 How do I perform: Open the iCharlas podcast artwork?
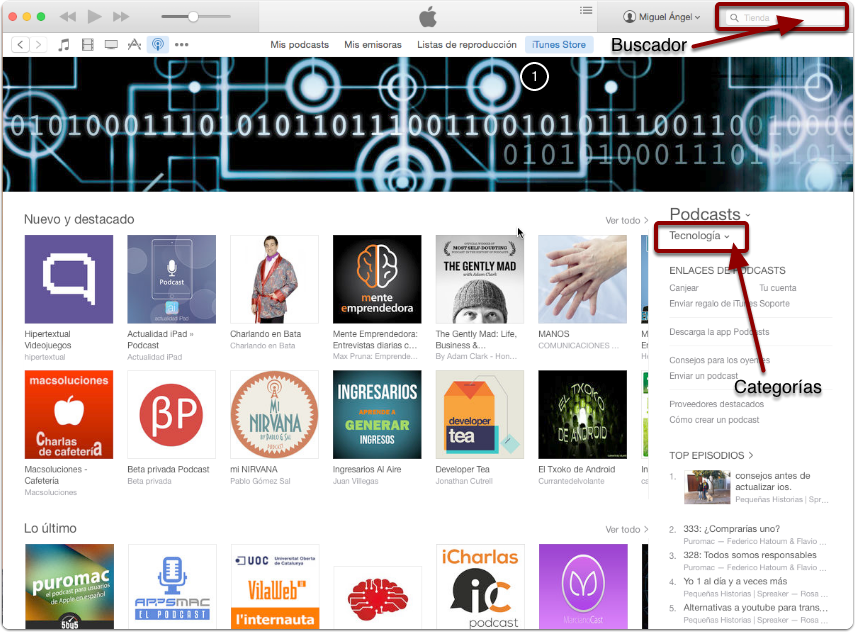click(x=480, y=586)
